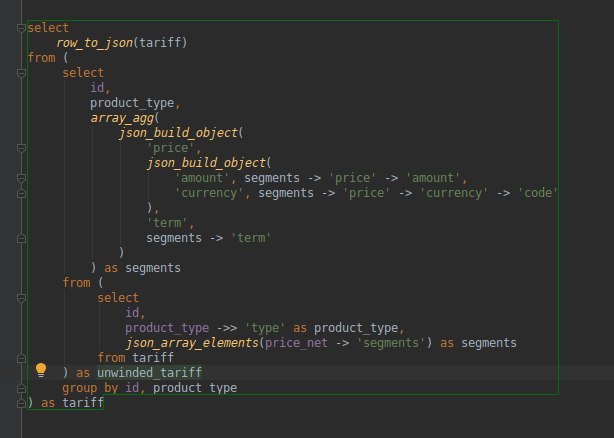The width and height of the screenshot is (614, 438).
Task: Toggle fold marker on the final ) as tariff line
Action: click(22, 403)
